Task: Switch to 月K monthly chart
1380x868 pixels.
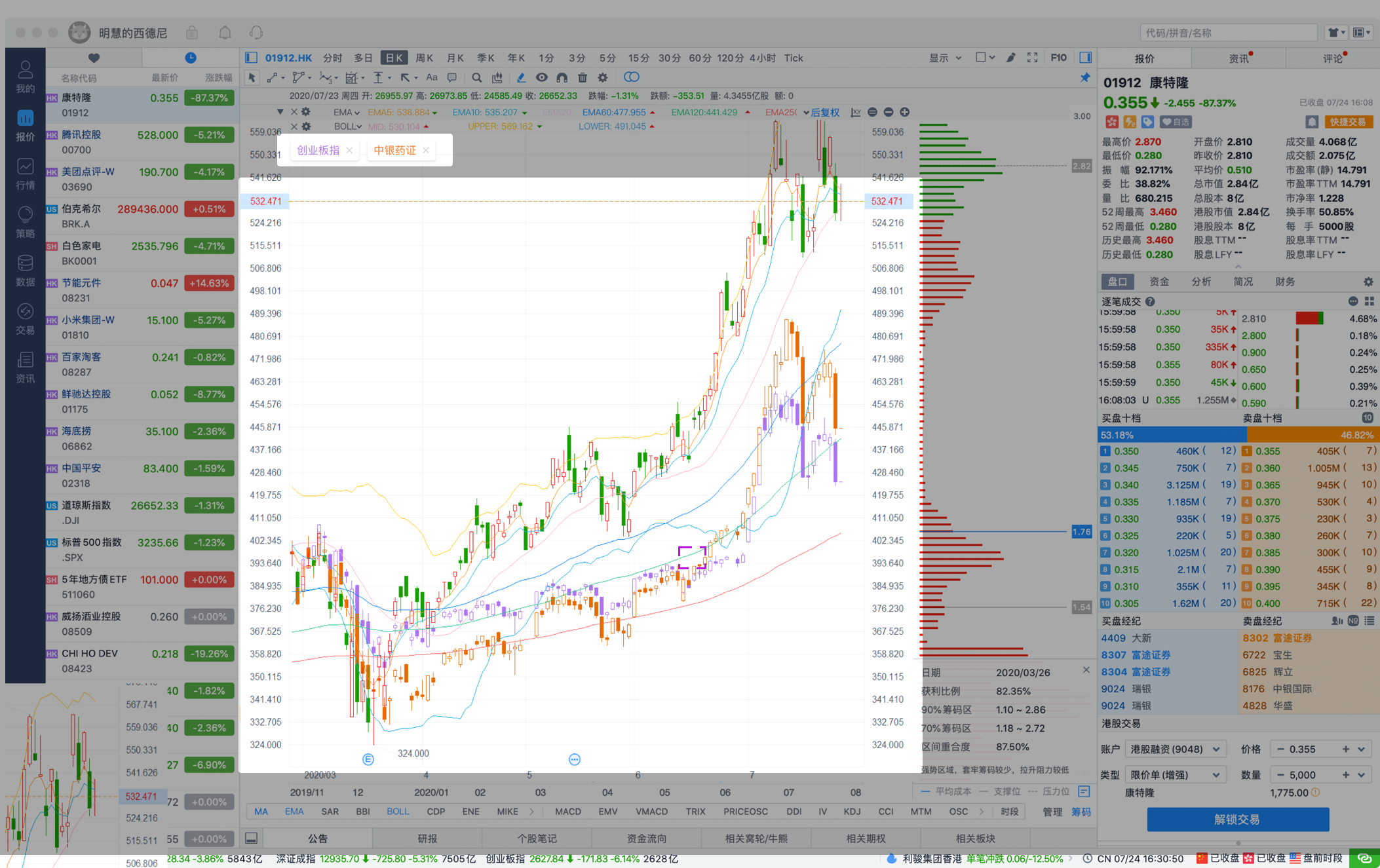Action: (455, 58)
